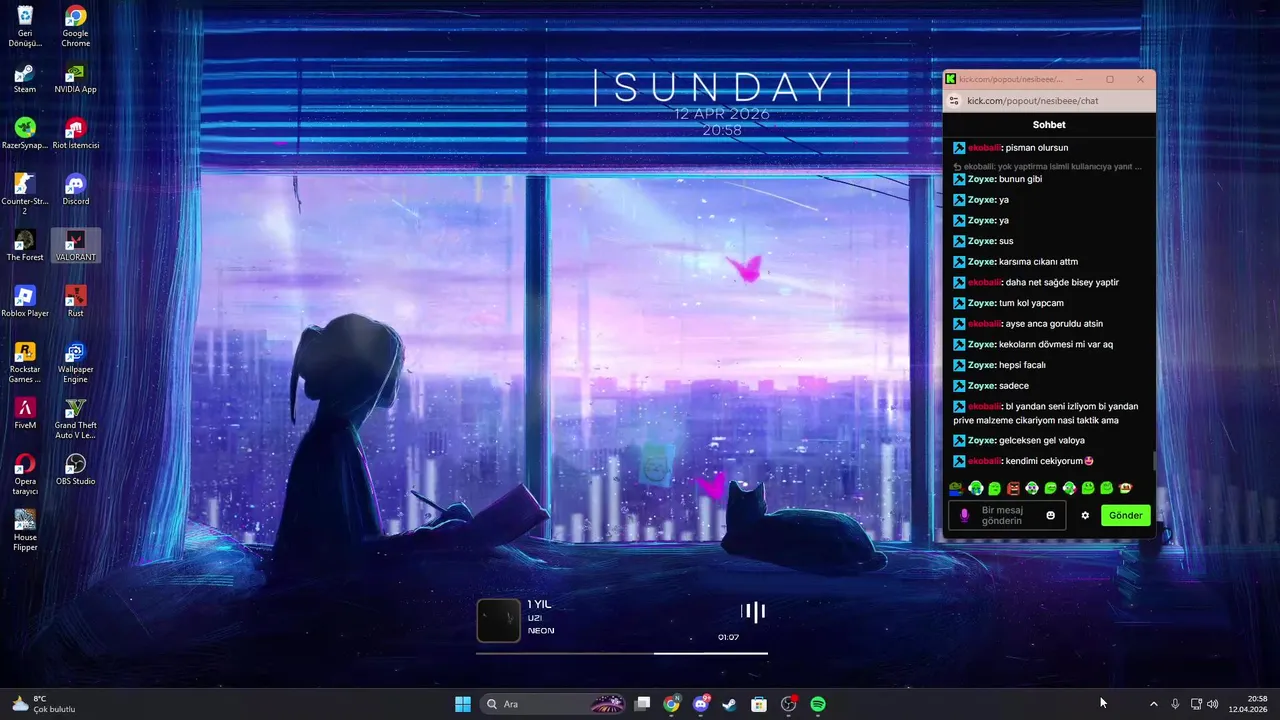Viewport: 1280px width, 720px height.
Task: Select the Counter-Strike 2 desktop icon
Action: pyautogui.click(x=25, y=194)
